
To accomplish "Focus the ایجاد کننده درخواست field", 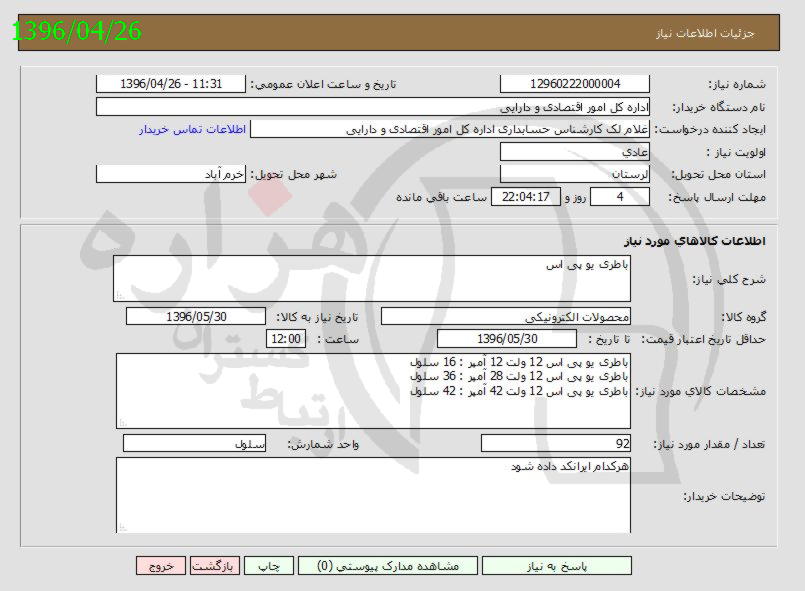I will coord(450,129).
